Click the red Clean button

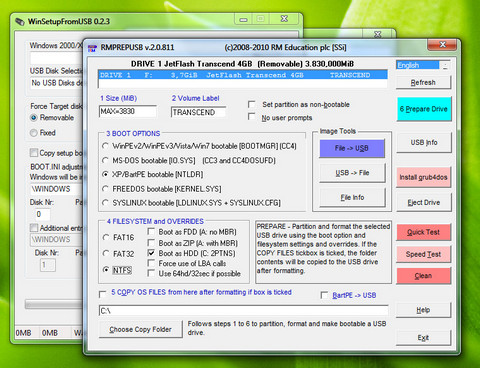click(423, 276)
